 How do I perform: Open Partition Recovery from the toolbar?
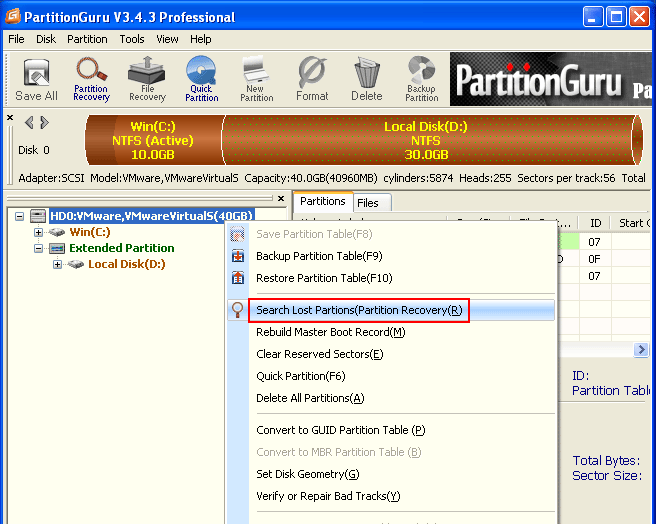91,80
